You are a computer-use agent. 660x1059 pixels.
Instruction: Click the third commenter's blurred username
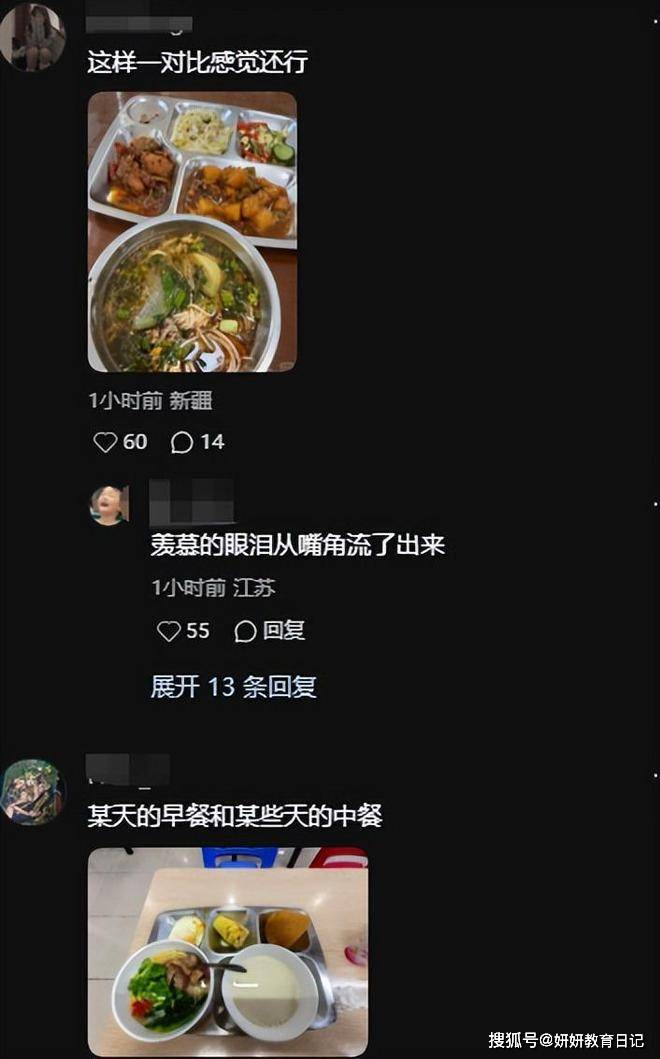click(128, 771)
